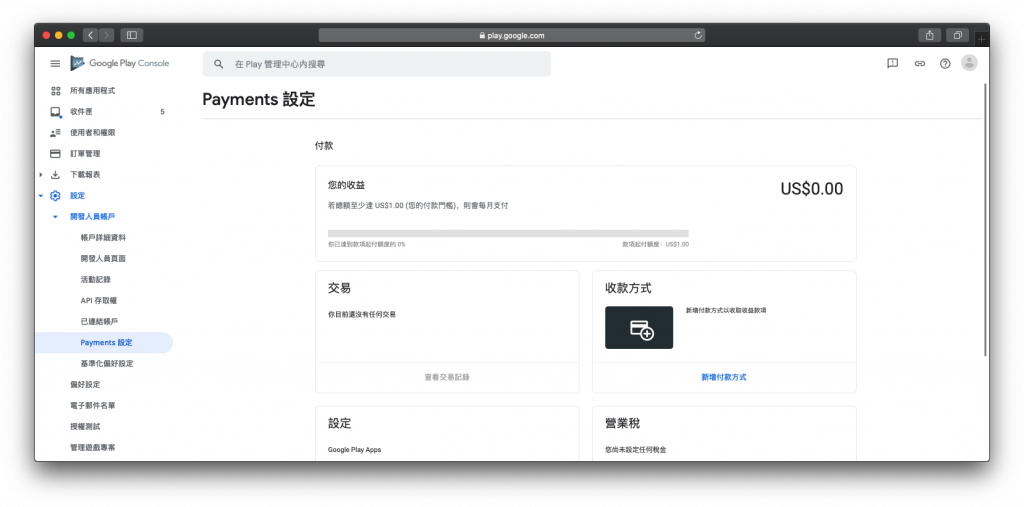Image resolution: width=1024 pixels, height=507 pixels.
Task: Click the search field 在 Play 管理中心內搜尋
Action: (376, 64)
